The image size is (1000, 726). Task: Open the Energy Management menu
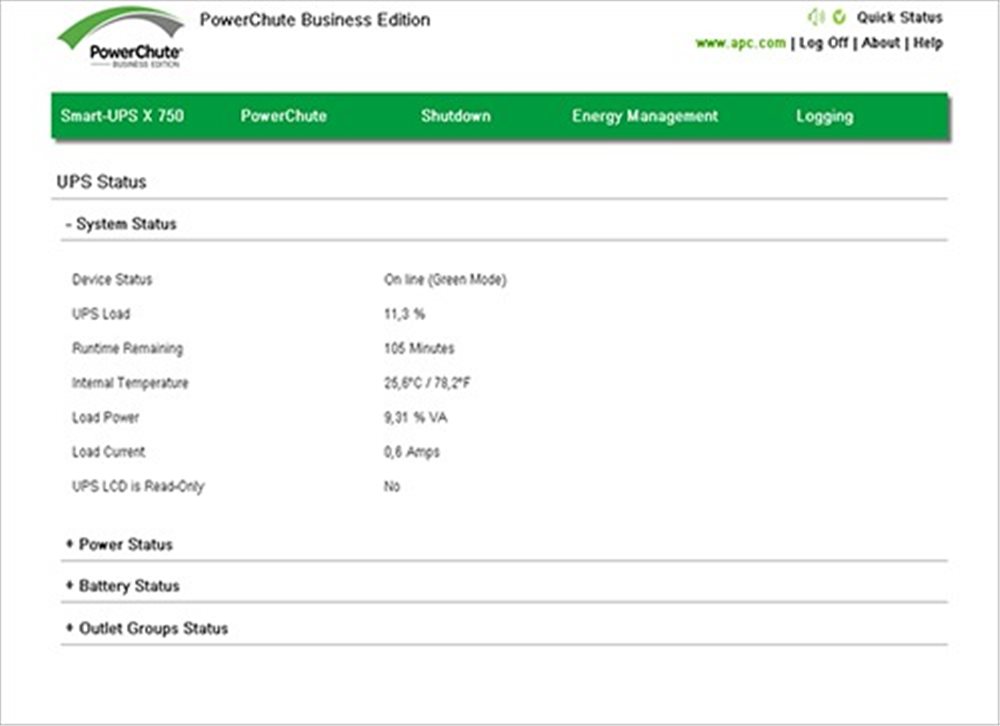(x=644, y=116)
